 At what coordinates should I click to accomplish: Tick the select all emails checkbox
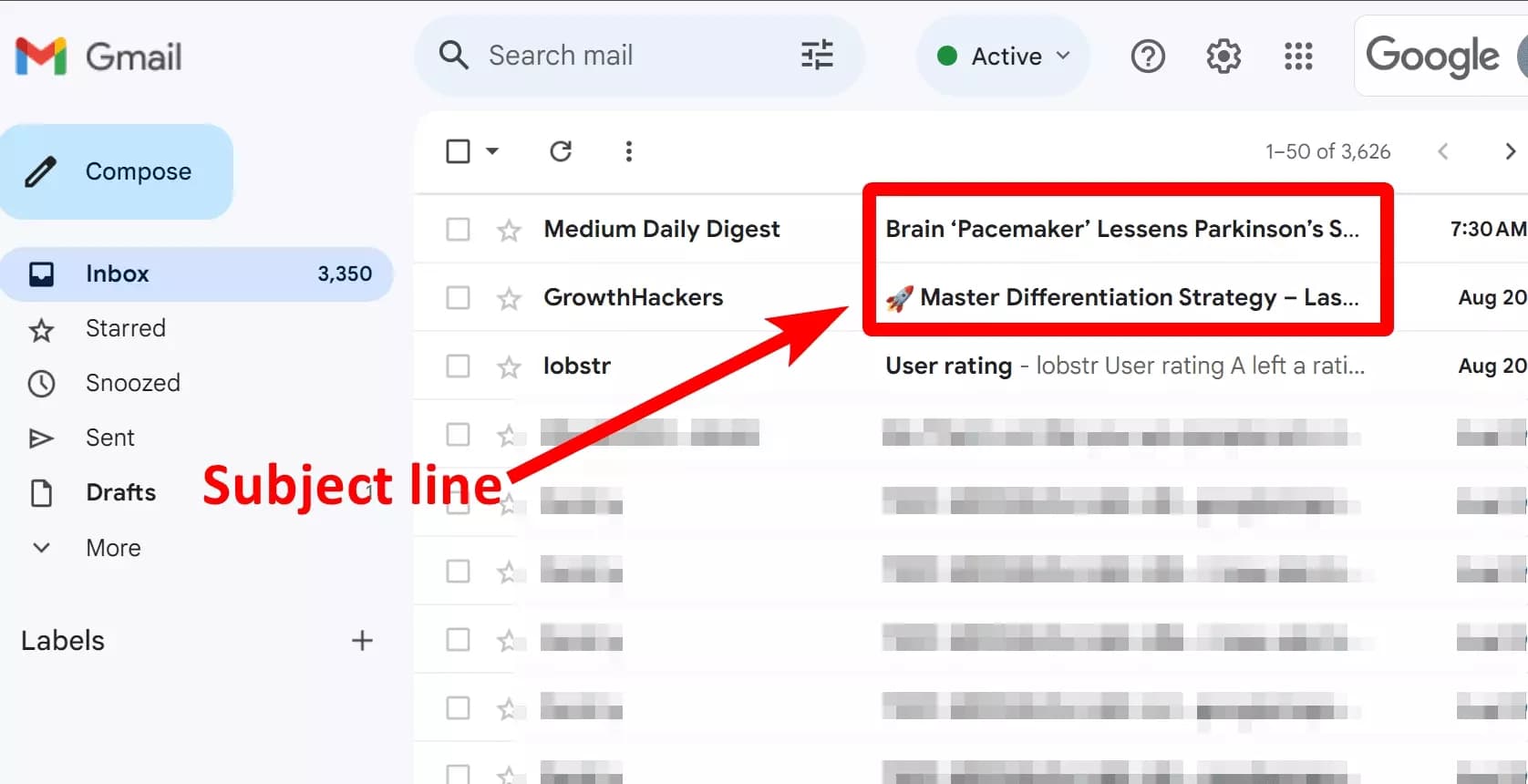(458, 151)
